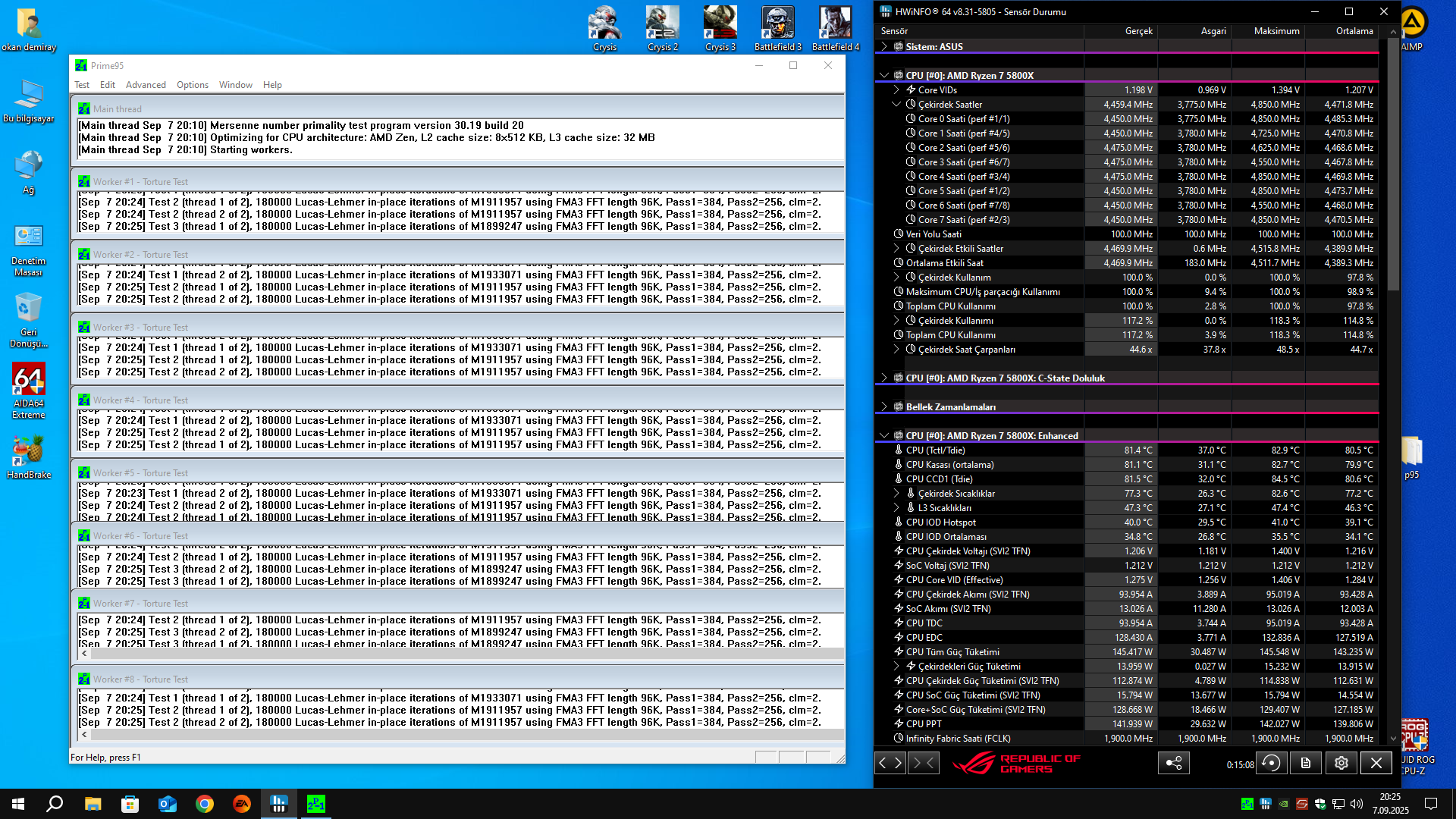Screen dimensions: 1456x819
Task: Open Crysis 3 desktop shortcut
Action: point(720,29)
